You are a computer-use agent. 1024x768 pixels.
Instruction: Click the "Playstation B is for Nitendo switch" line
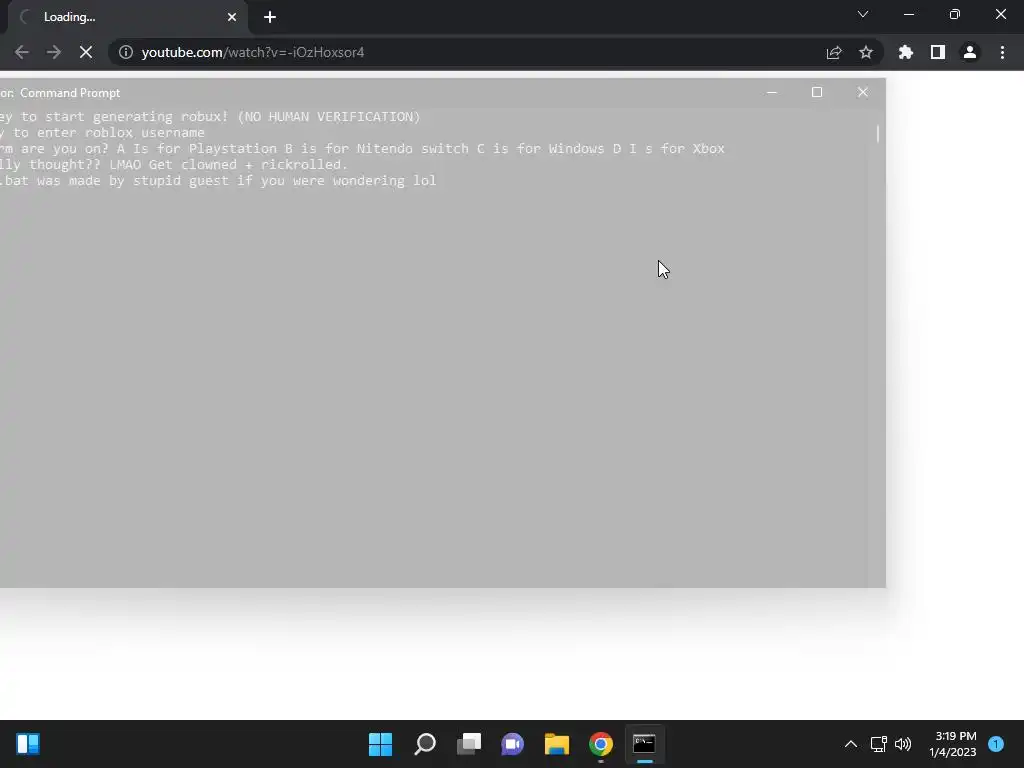pyautogui.click(x=362, y=149)
